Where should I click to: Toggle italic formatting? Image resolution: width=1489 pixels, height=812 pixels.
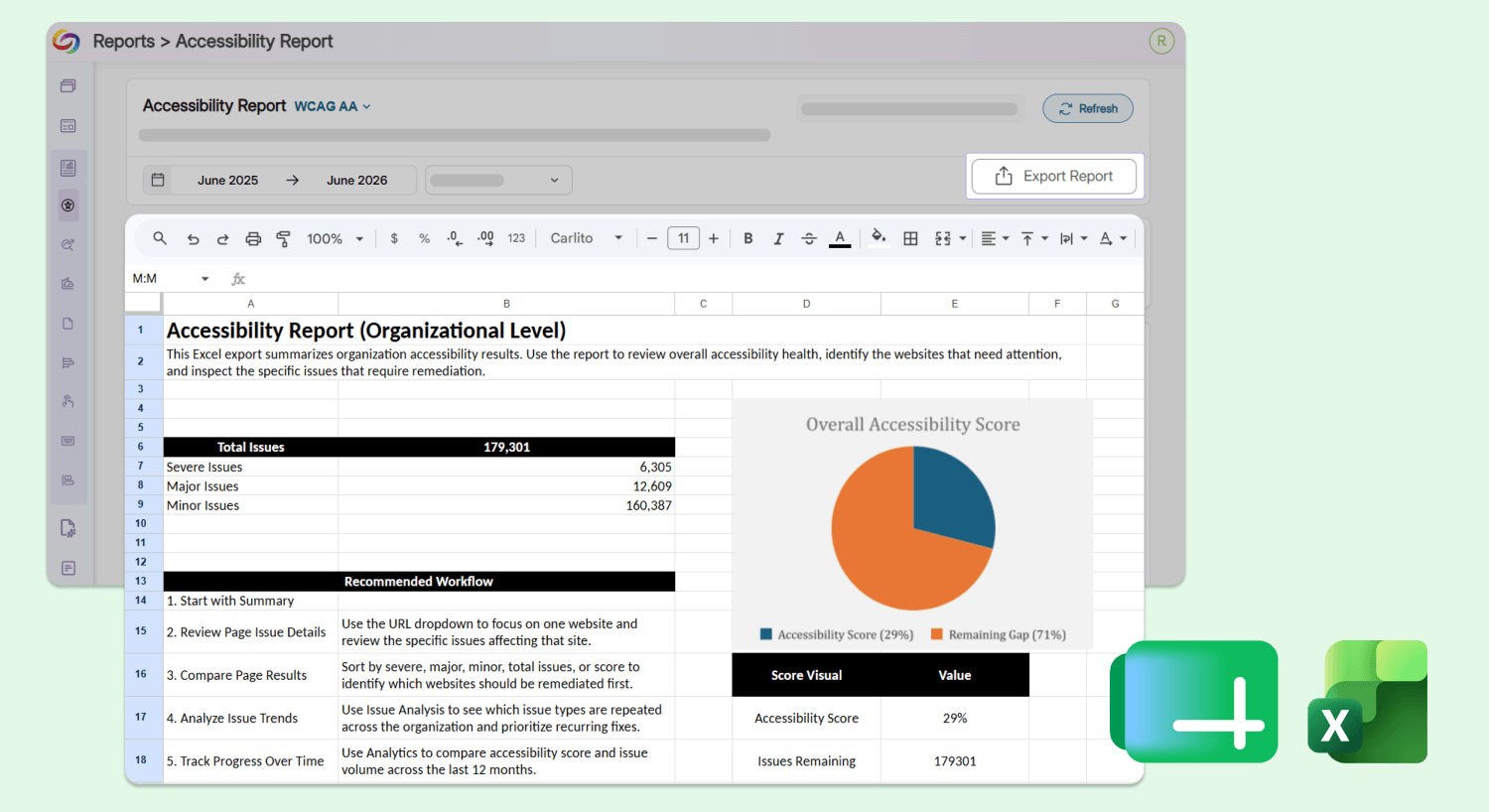point(778,238)
